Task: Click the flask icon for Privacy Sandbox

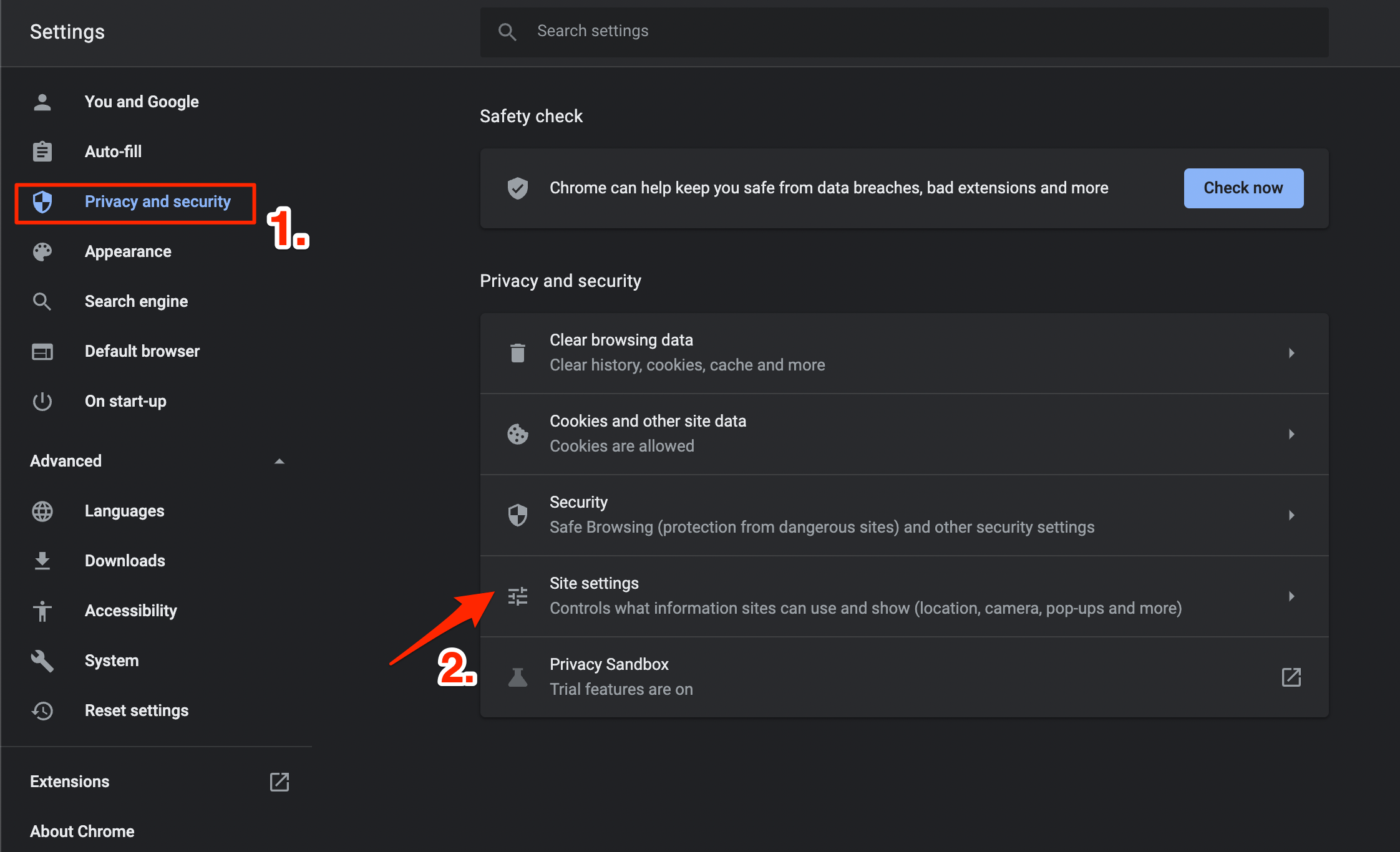Action: coord(518,677)
